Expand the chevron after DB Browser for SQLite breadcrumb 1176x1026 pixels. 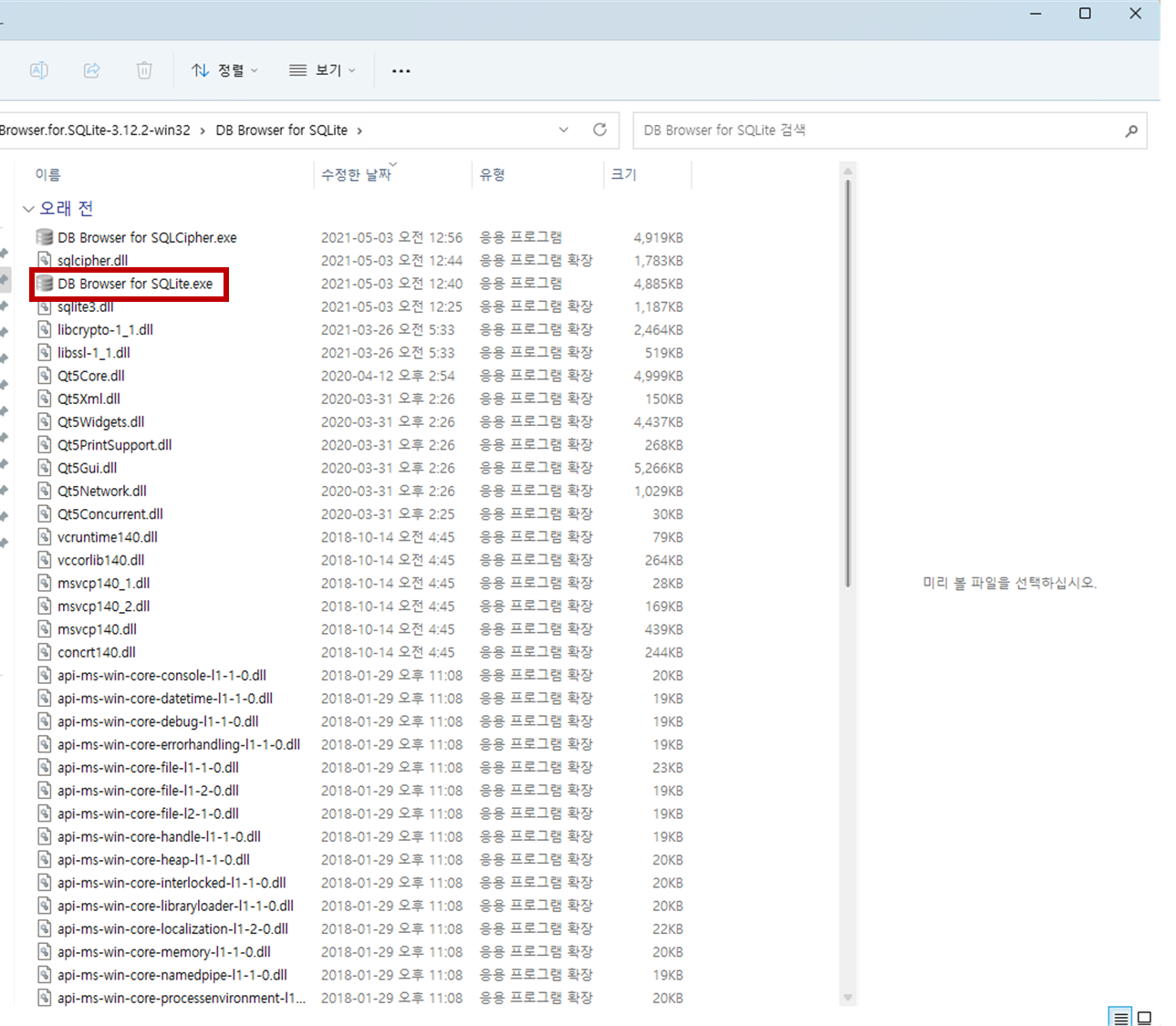pos(359,130)
